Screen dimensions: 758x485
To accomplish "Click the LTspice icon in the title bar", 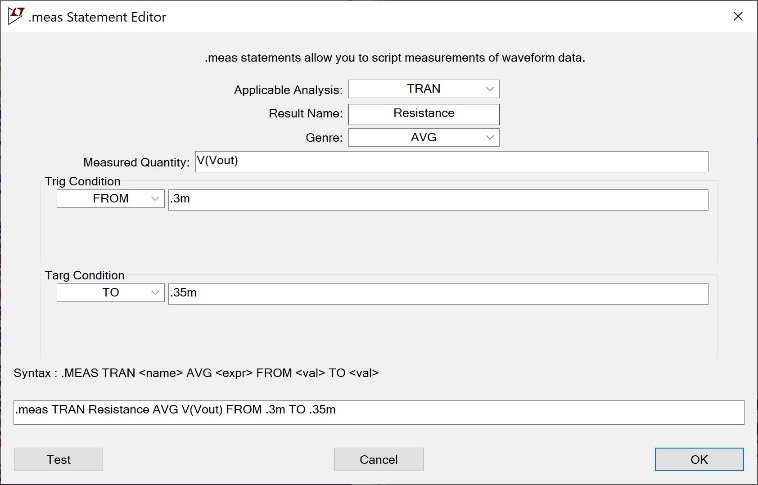I will (15, 16).
